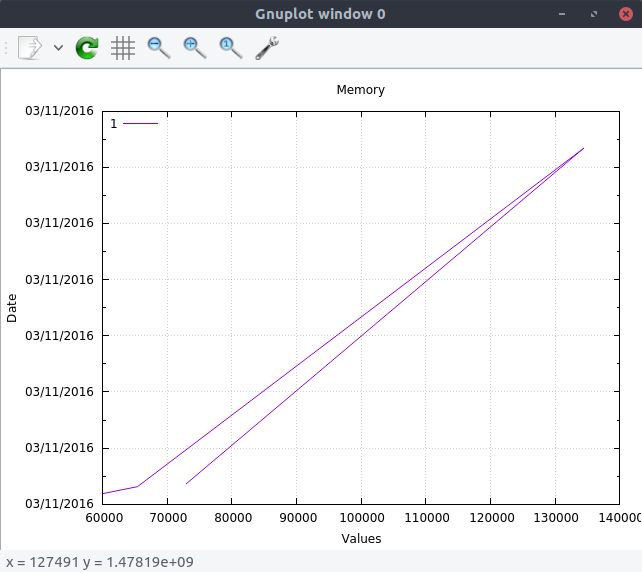Click the x-axis tick label 90000
The height and width of the screenshot is (572, 642).
(298, 518)
